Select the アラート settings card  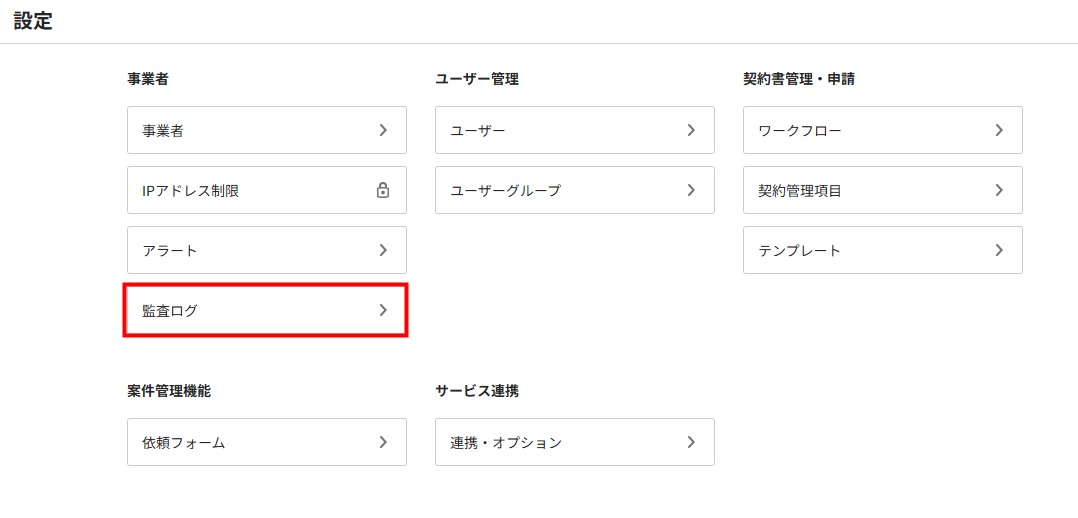pyautogui.click(x=267, y=250)
